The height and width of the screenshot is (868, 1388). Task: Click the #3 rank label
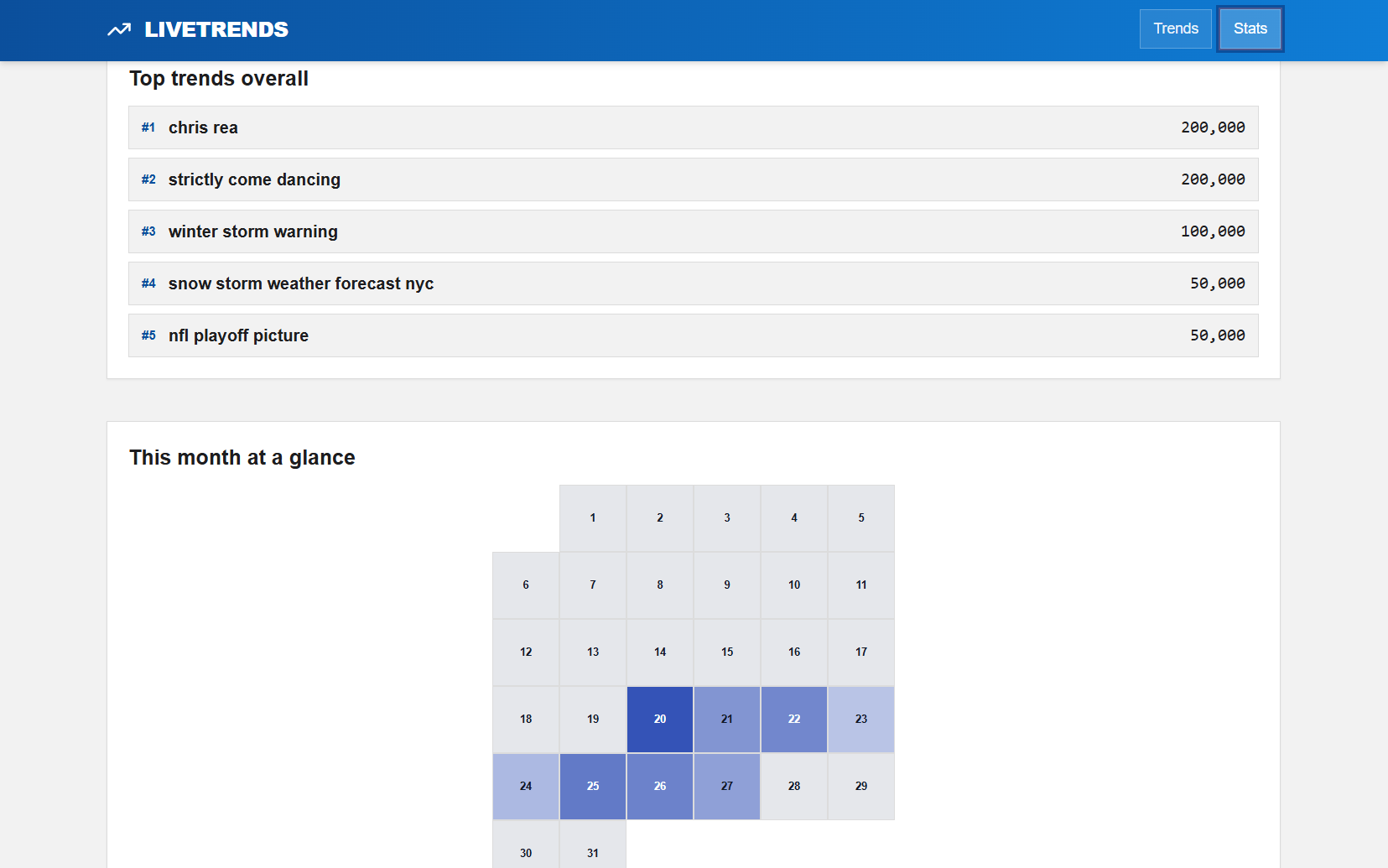[x=148, y=231]
